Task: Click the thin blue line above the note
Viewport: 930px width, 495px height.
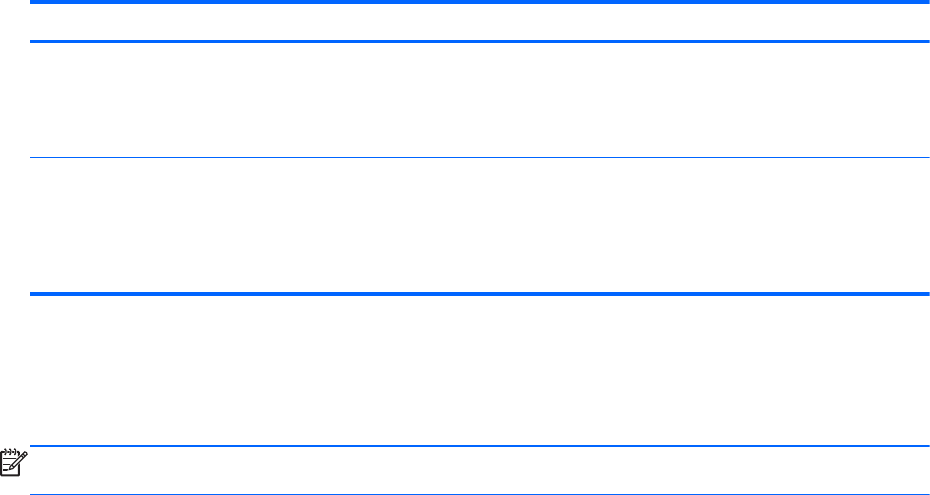Action: point(479,446)
